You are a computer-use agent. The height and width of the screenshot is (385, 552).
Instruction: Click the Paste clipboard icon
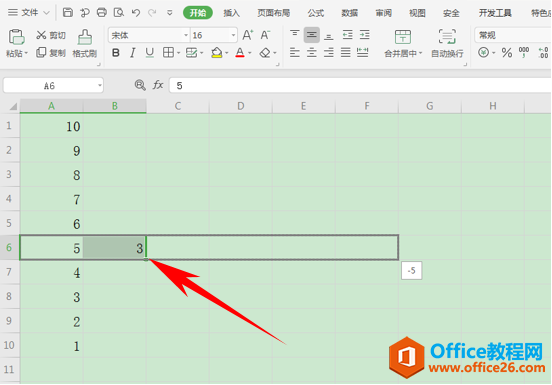16,37
